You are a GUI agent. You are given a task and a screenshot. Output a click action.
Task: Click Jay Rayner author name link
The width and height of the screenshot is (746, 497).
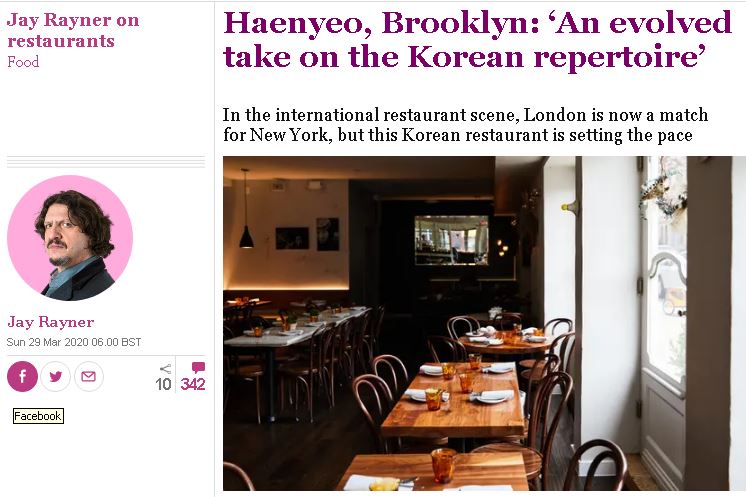(x=50, y=322)
